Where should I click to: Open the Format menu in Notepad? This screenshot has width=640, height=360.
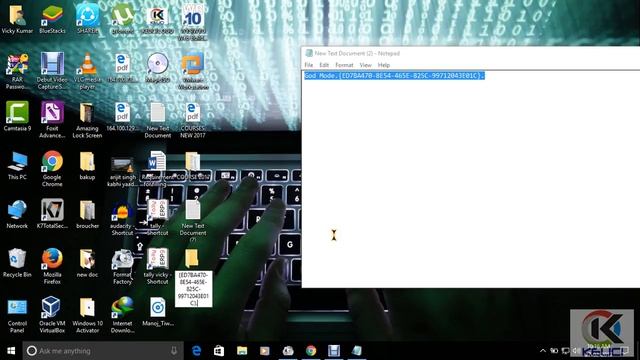pos(344,65)
